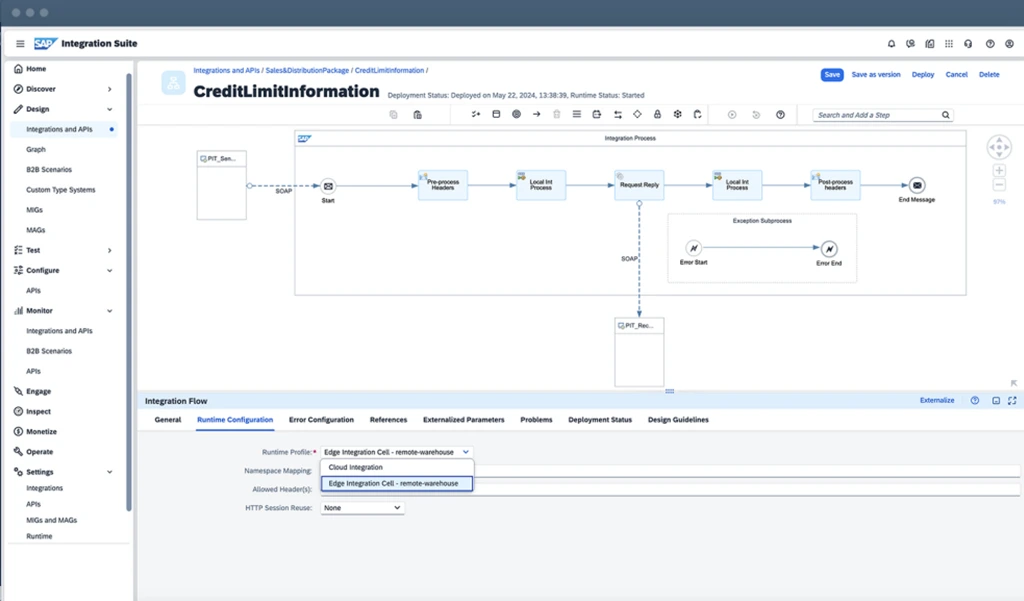Viewport: 1024px width, 601px height.
Task: Zoom out the canvas with minus button
Action: click(x=999, y=186)
